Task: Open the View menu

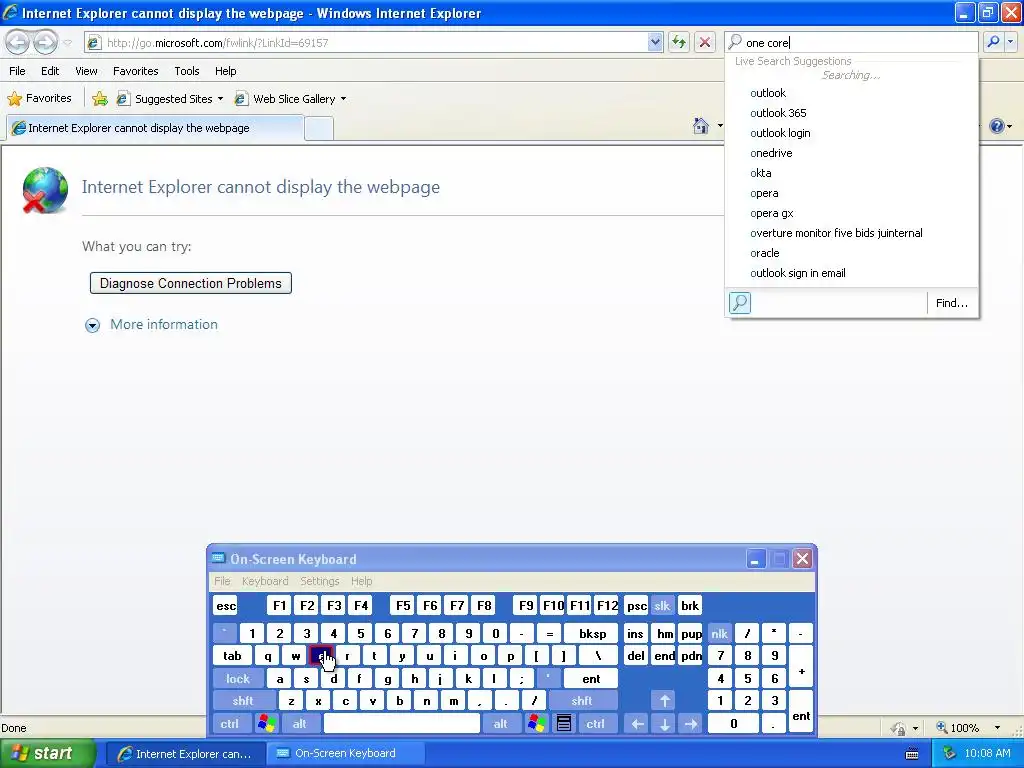Action: point(86,71)
